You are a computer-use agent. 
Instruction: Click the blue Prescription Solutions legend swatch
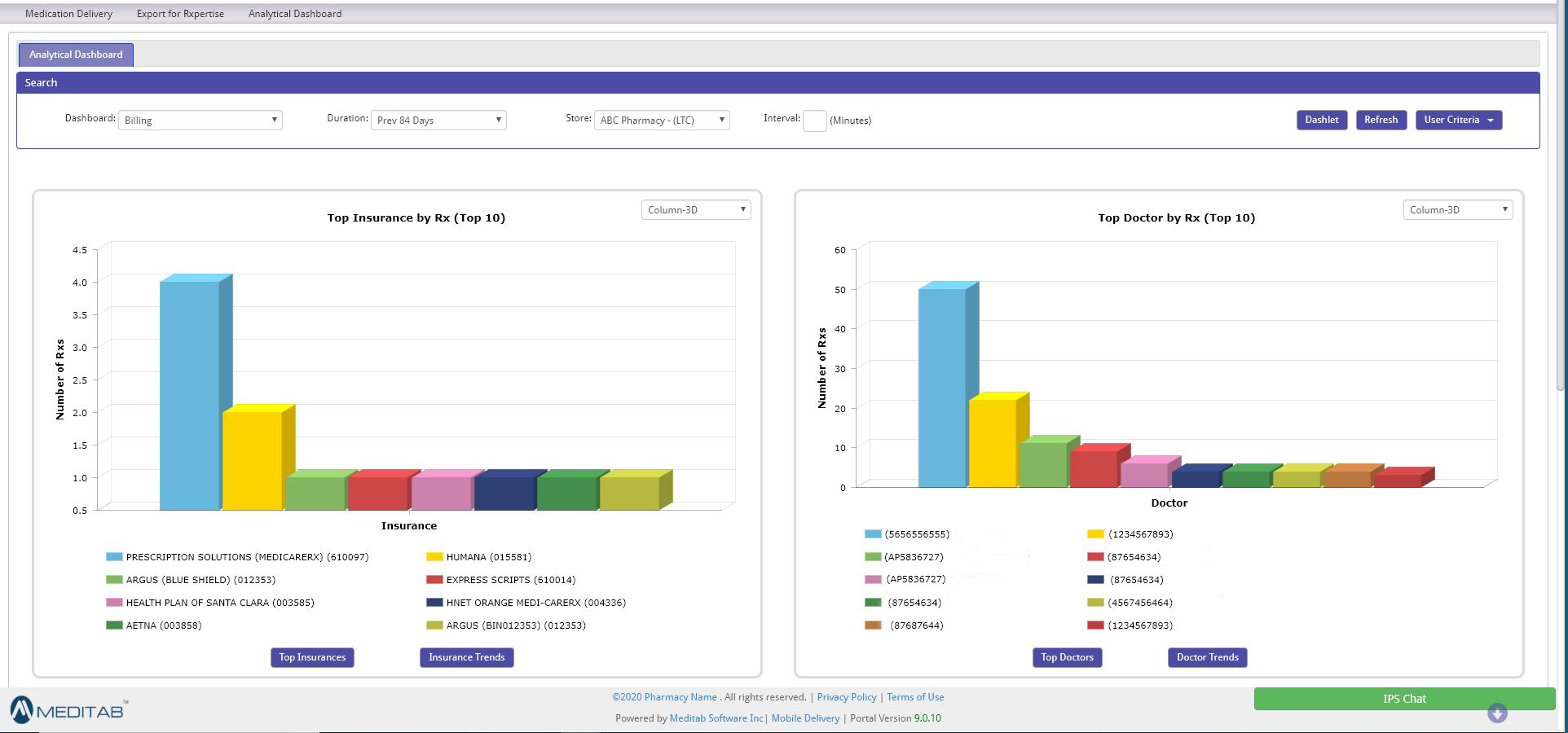click(x=114, y=557)
